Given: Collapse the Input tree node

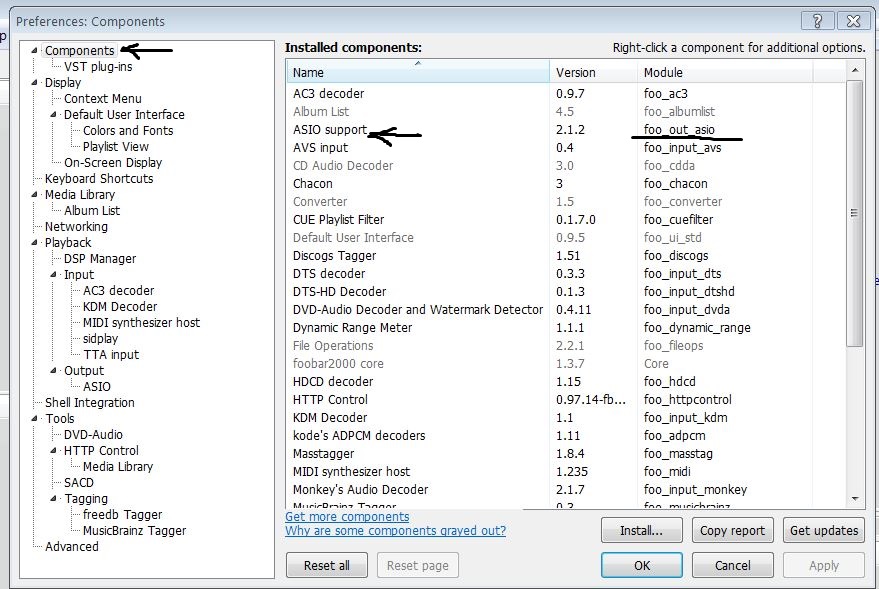Looking at the screenshot, I should click(x=53, y=275).
